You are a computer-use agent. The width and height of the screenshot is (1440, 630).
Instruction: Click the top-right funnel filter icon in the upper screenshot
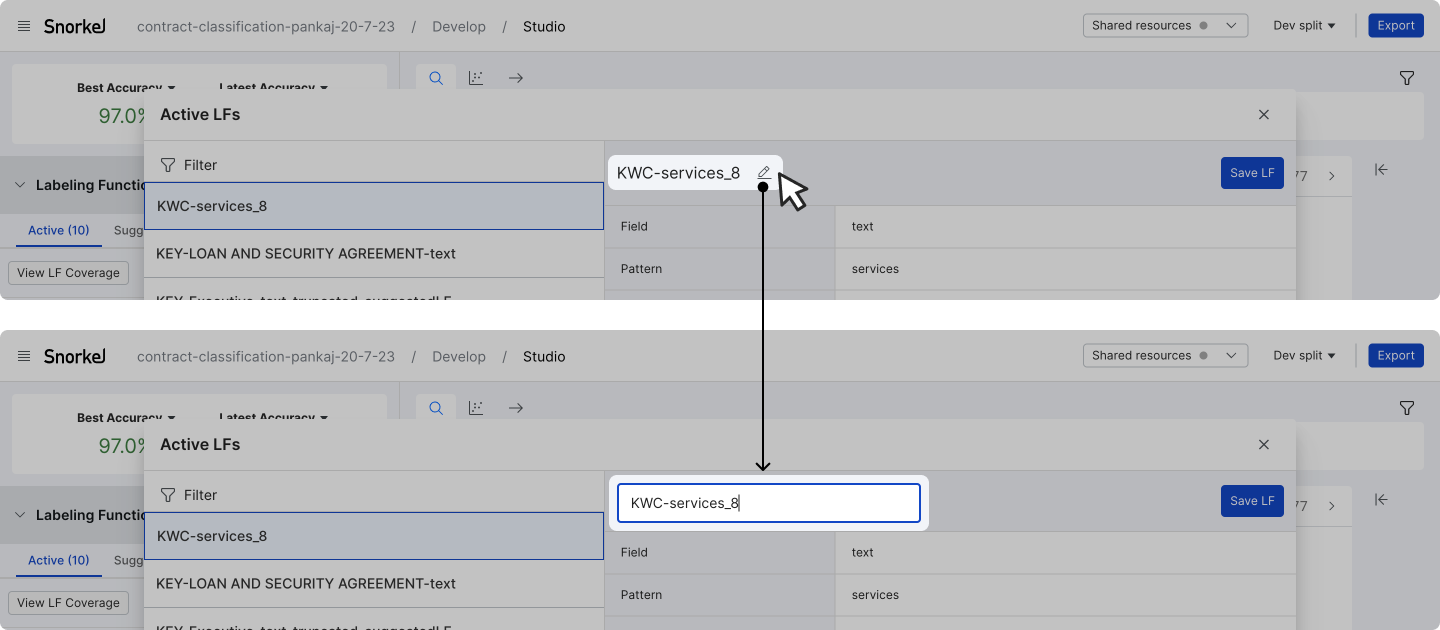1407,78
